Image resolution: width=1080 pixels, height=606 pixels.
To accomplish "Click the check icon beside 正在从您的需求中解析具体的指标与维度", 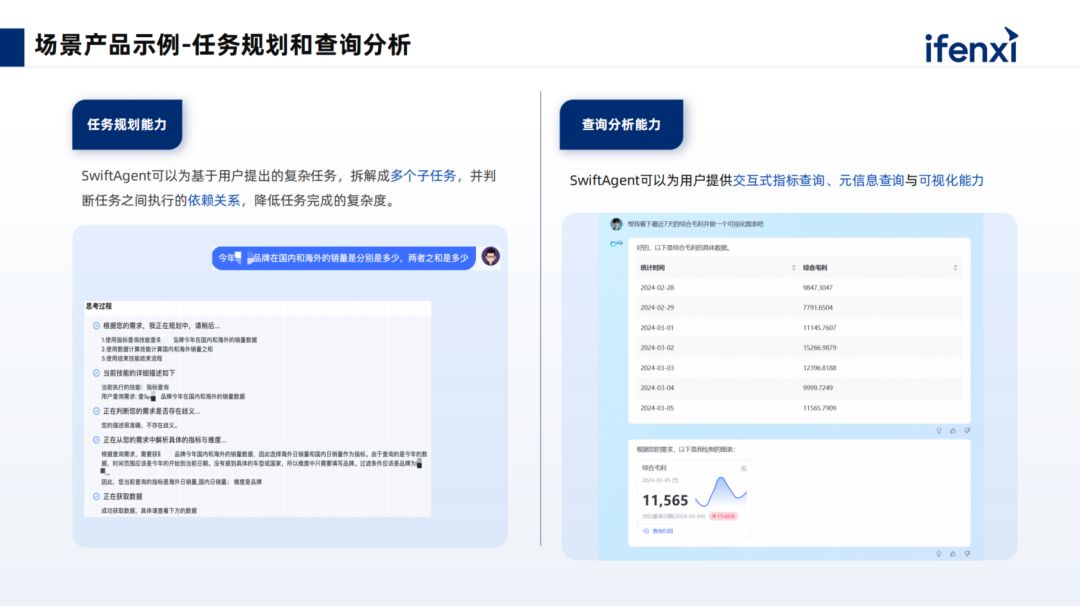I will point(96,439).
